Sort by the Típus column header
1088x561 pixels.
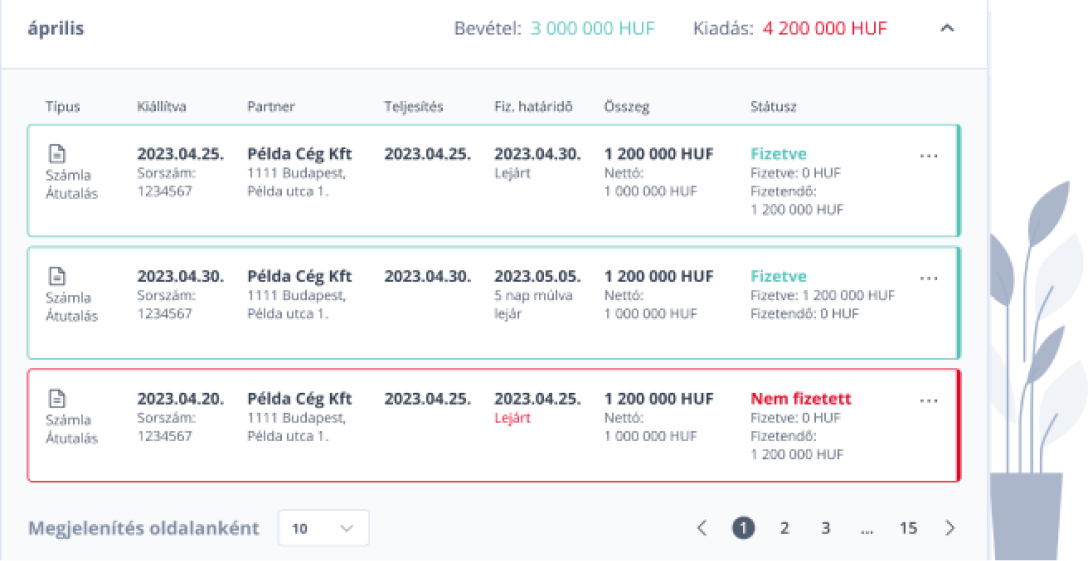click(x=63, y=107)
